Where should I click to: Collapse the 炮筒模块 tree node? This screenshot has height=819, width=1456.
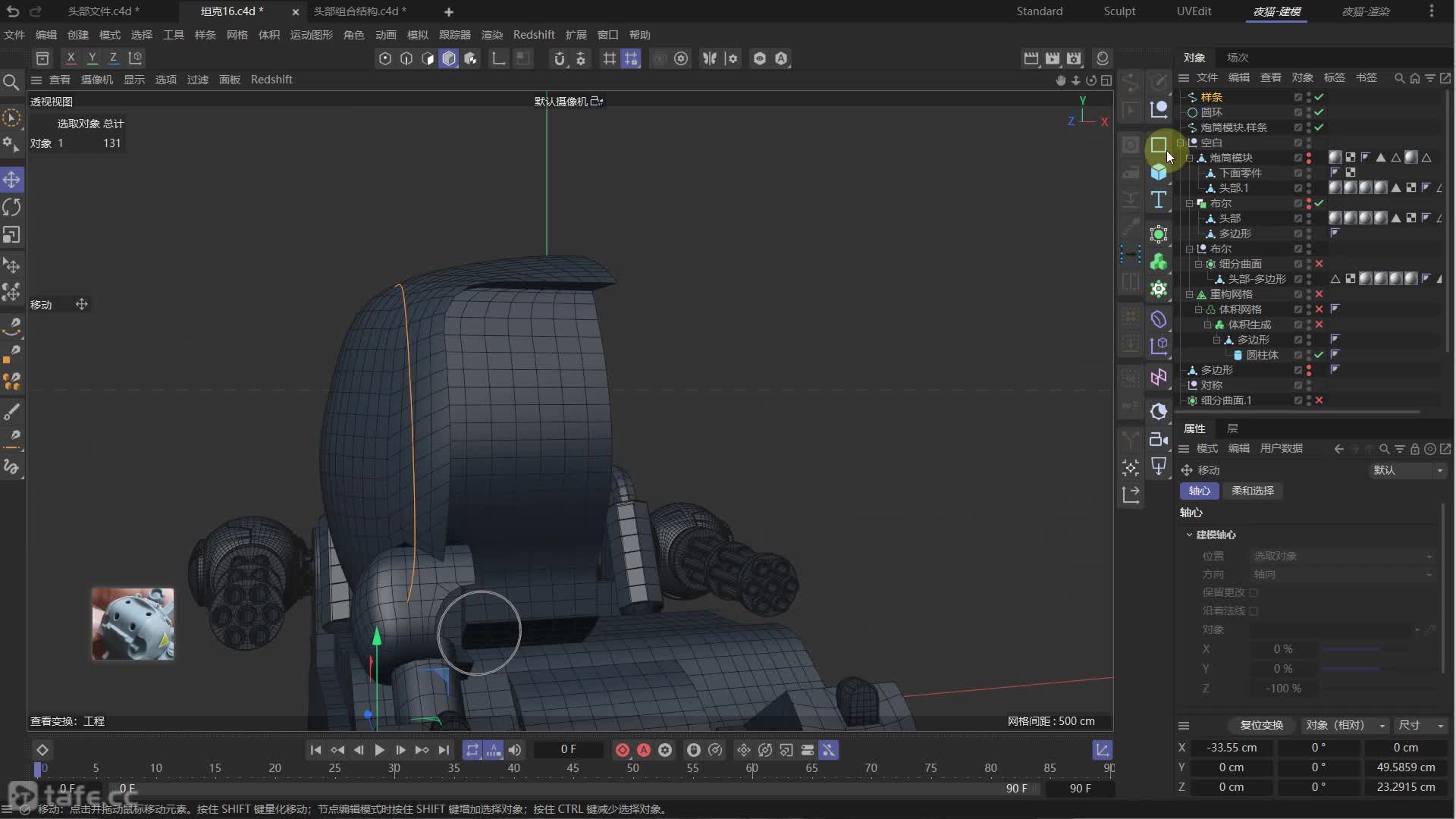[1189, 158]
